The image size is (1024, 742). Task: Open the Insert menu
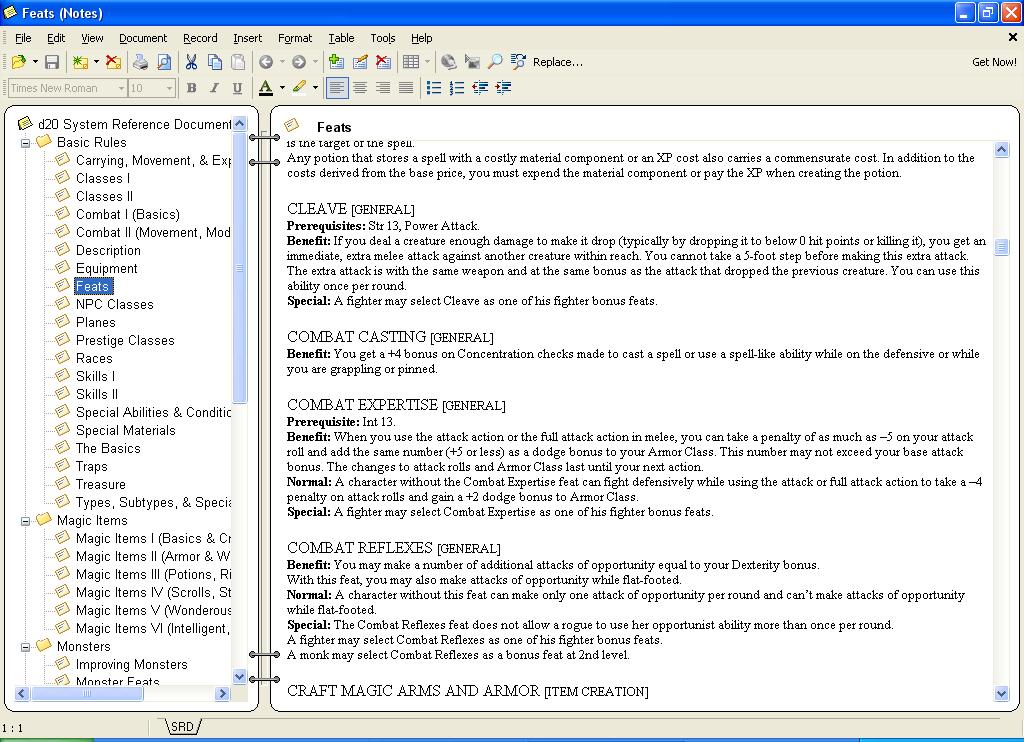pyautogui.click(x=248, y=38)
